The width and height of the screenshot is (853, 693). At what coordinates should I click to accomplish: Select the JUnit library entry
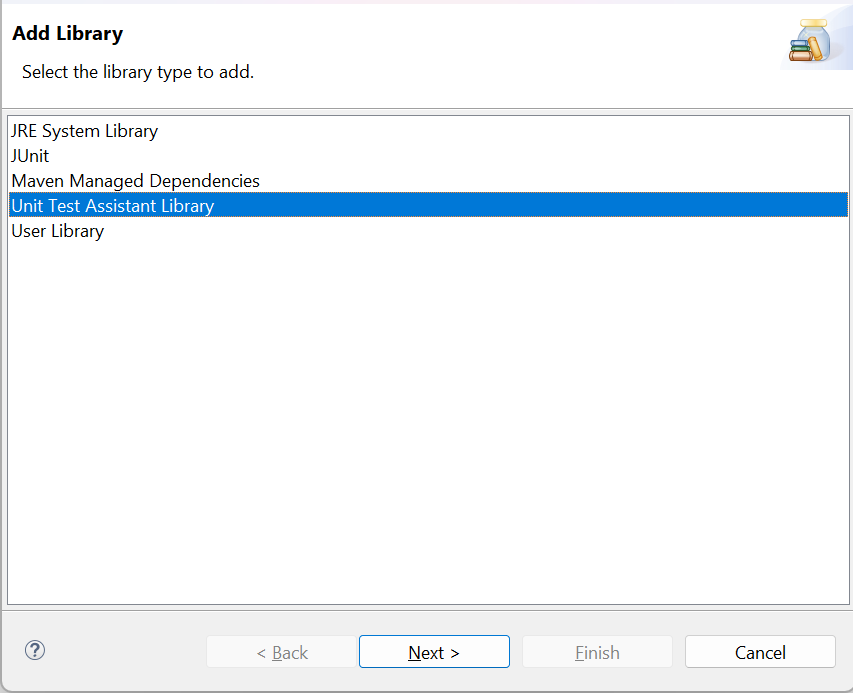[x=30, y=156]
